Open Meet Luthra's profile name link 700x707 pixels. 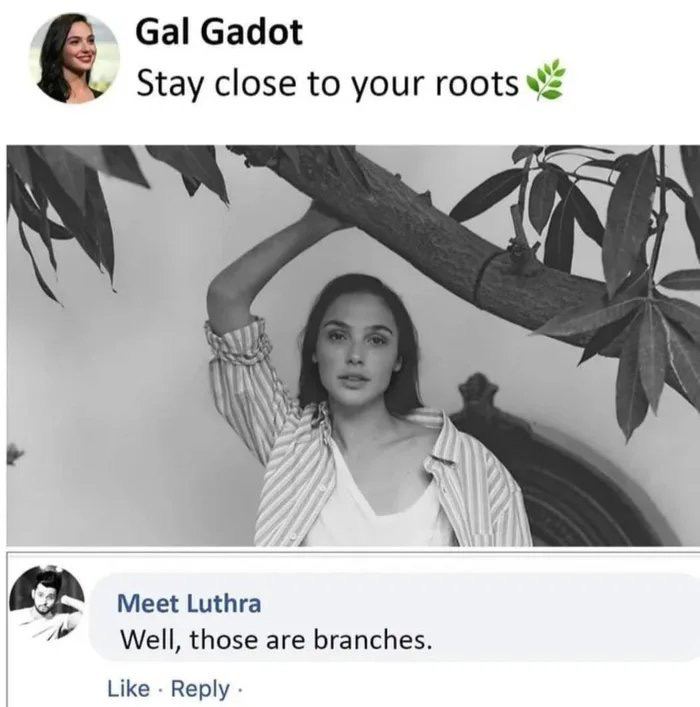pos(189,603)
